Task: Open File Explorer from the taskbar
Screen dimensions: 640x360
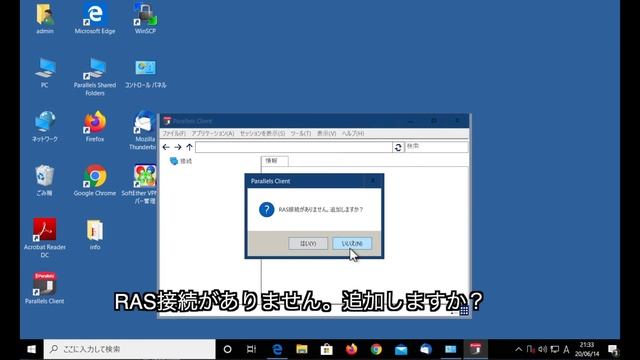Action: [x=302, y=349]
